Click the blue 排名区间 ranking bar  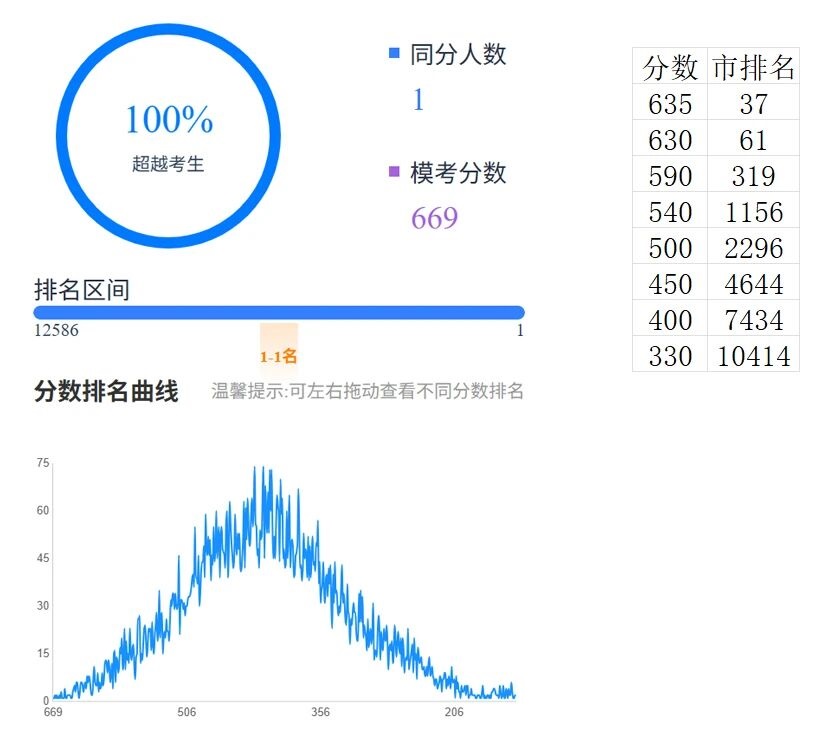tap(278, 312)
